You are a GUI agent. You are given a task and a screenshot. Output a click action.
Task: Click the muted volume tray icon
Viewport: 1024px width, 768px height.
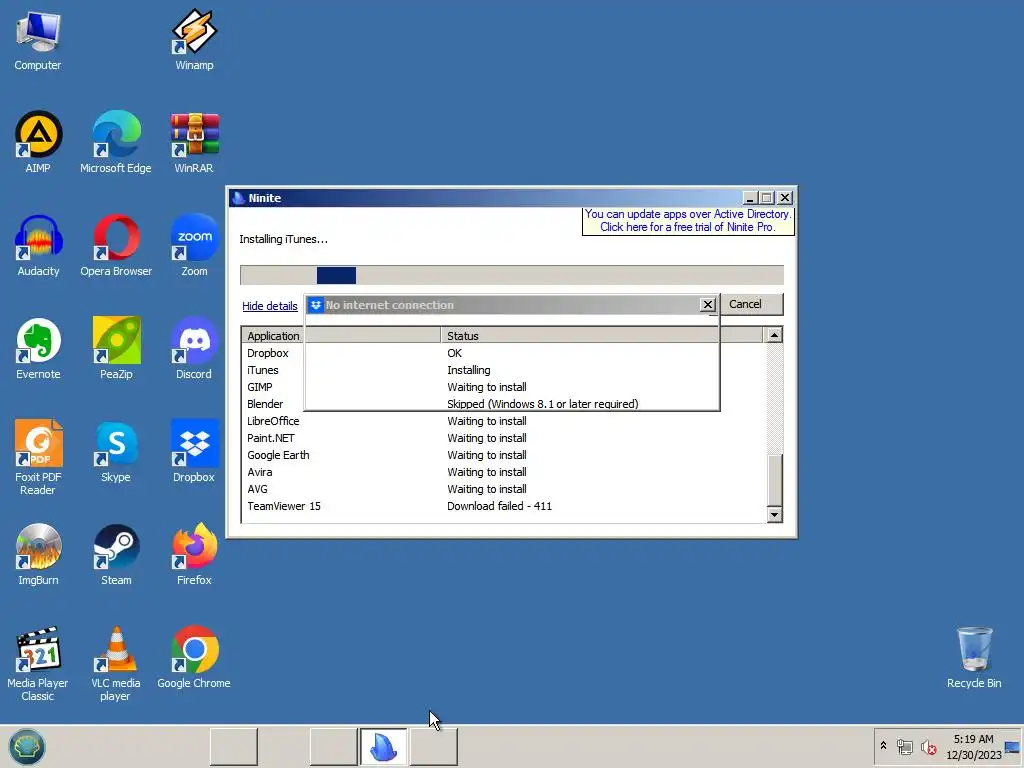click(927, 746)
